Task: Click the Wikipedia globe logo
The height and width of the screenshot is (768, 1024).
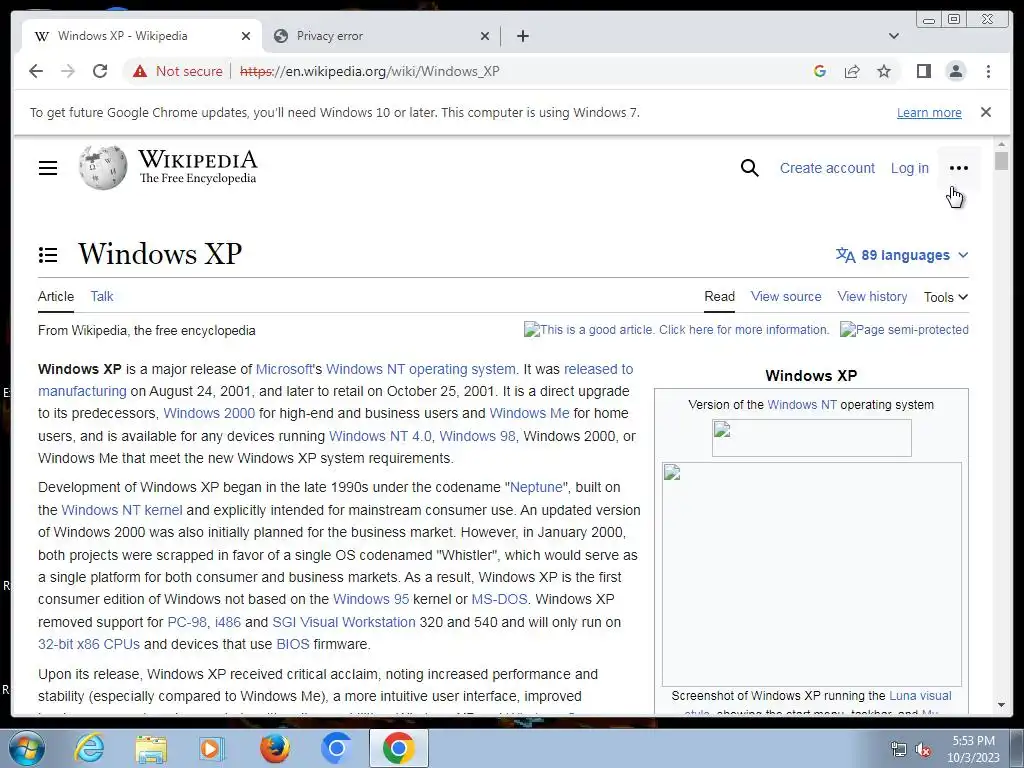Action: (103, 168)
